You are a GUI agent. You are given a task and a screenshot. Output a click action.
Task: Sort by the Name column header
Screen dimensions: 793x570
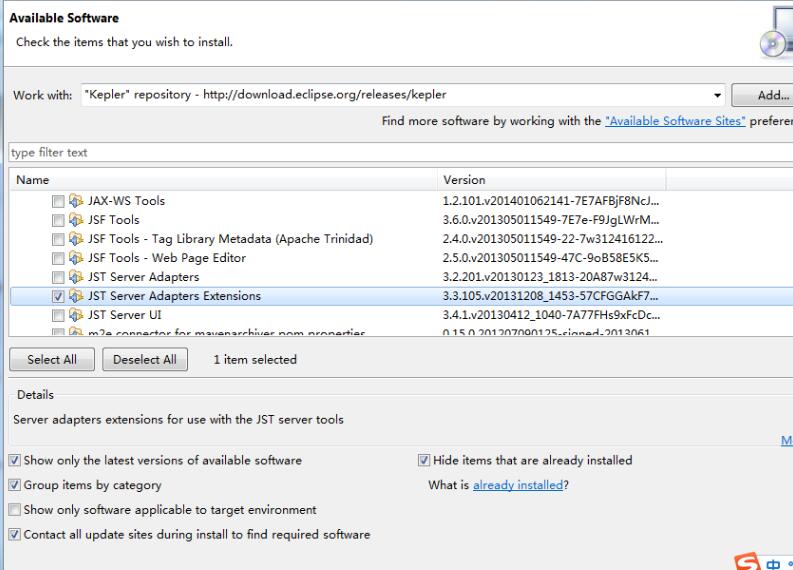coord(223,180)
